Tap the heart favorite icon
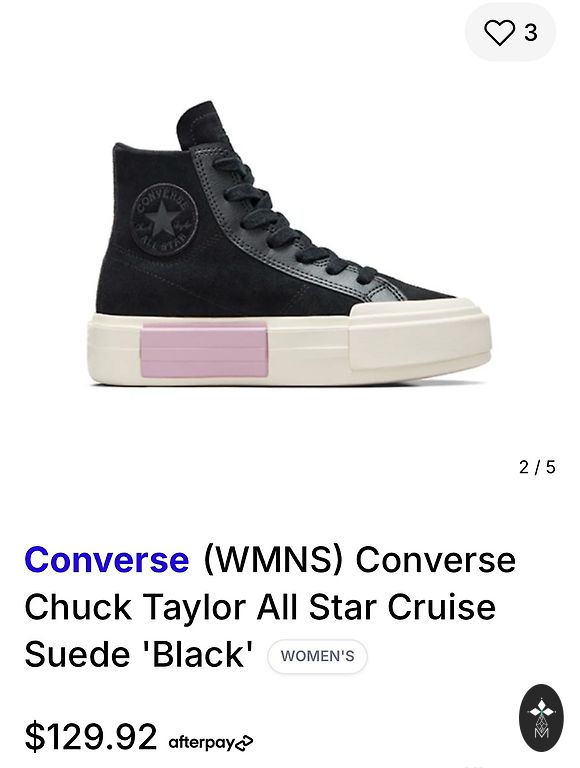 click(x=499, y=32)
